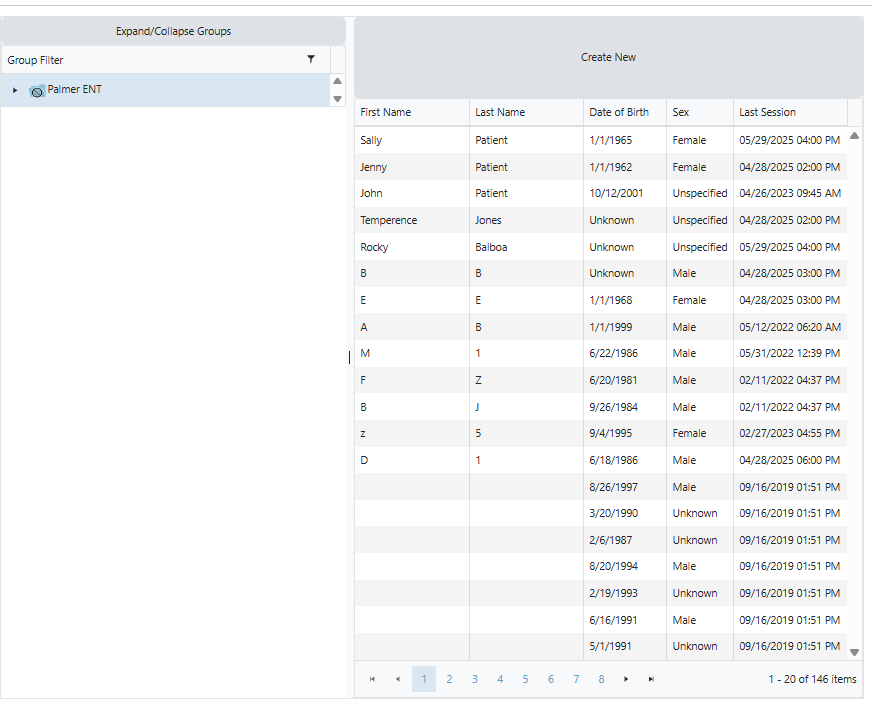Go to next page with the arrow icon
876x710 pixels.
click(x=625, y=678)
